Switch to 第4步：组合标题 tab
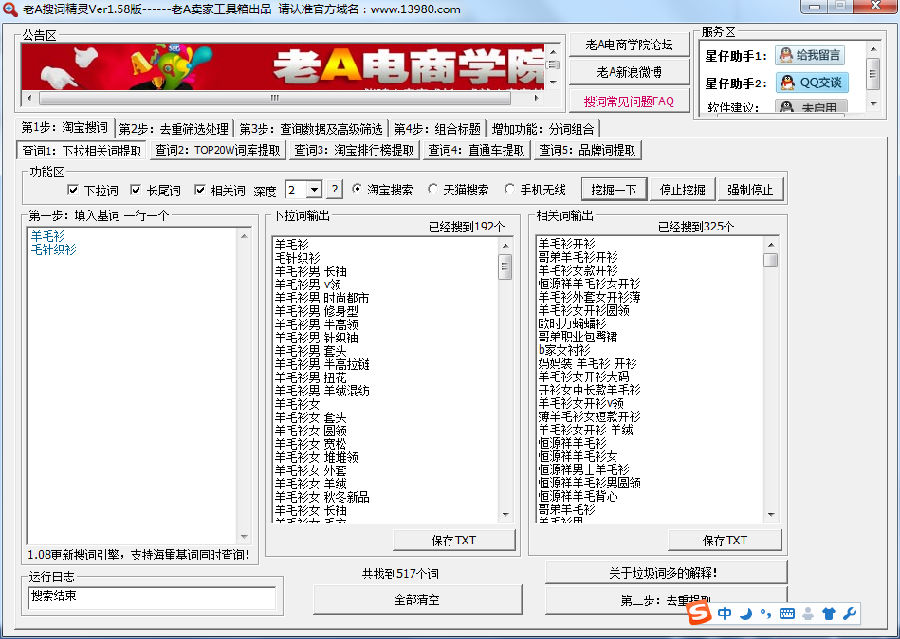This screenshot has height=639, width=900. pyautogui.click(x=437, y=129)
